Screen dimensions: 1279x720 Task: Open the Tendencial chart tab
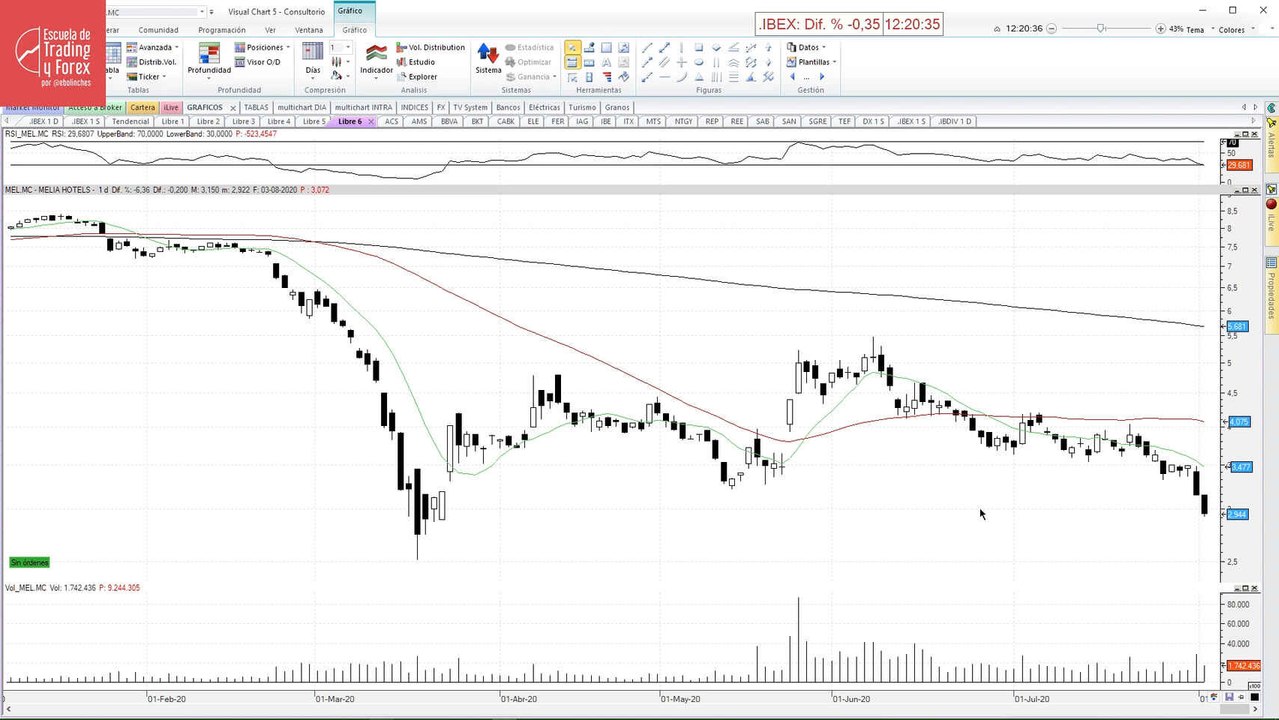coord(130,121)
